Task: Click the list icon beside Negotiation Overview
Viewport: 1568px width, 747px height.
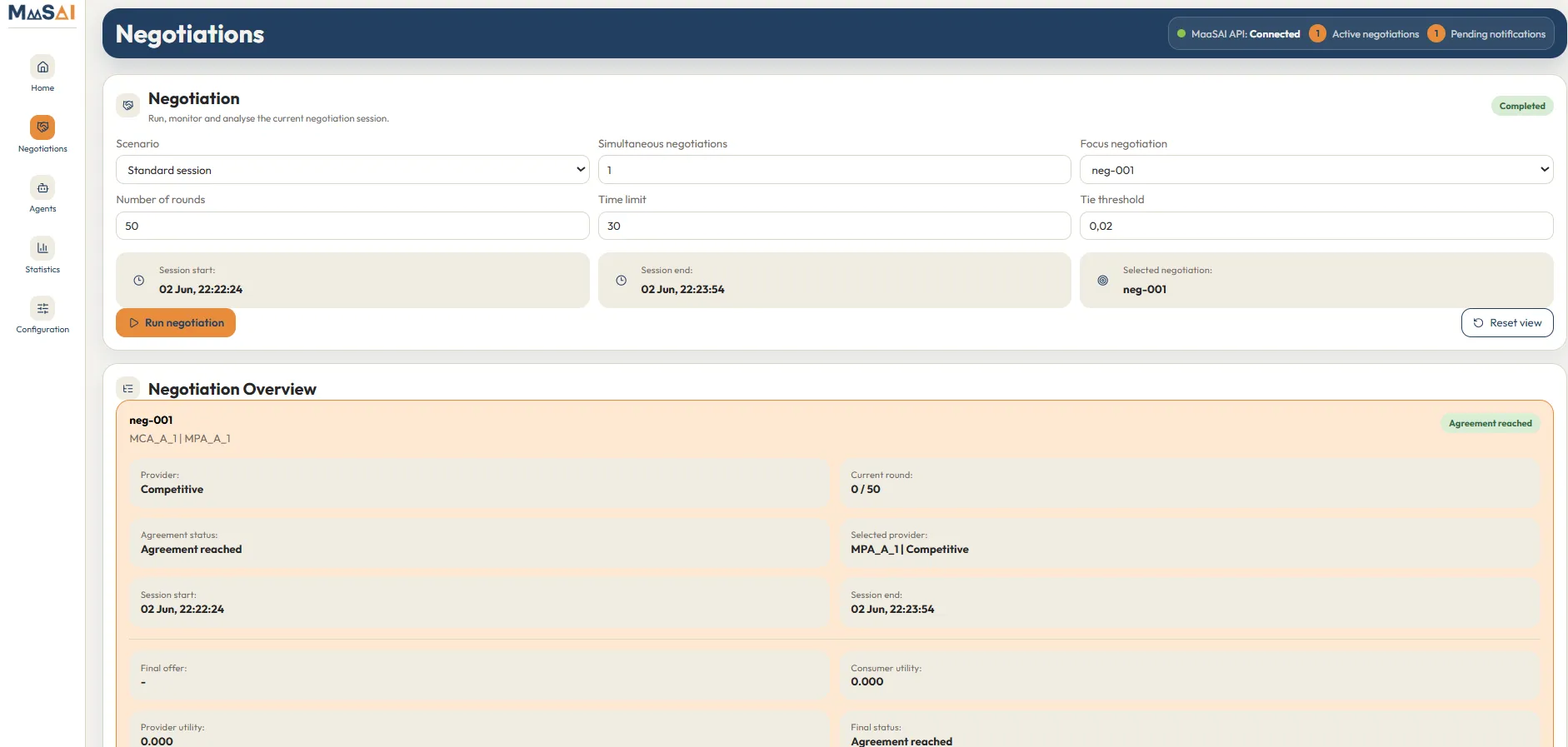Action: (x=128, y=389)
